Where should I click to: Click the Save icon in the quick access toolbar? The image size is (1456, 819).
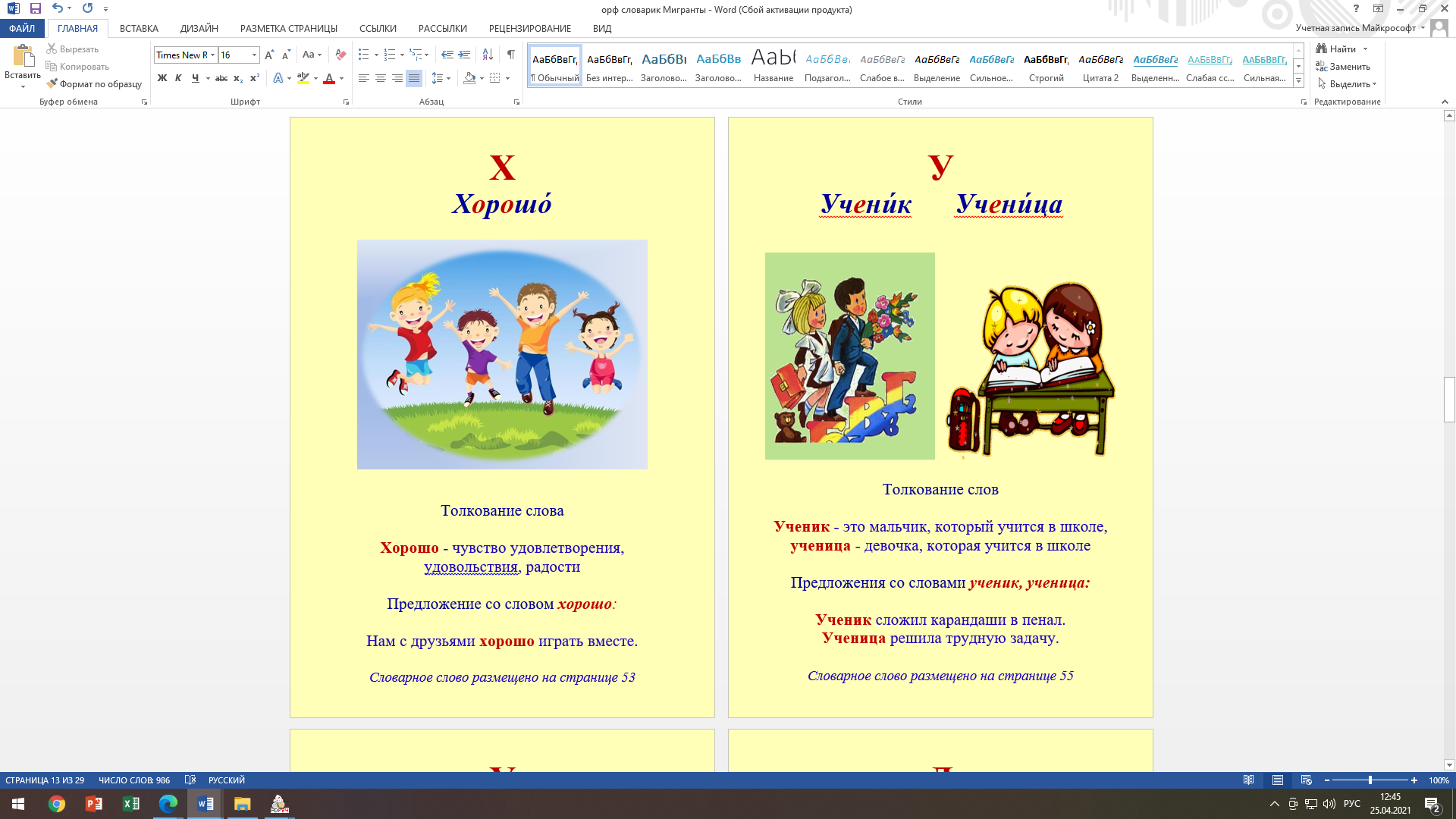[36, 8]
